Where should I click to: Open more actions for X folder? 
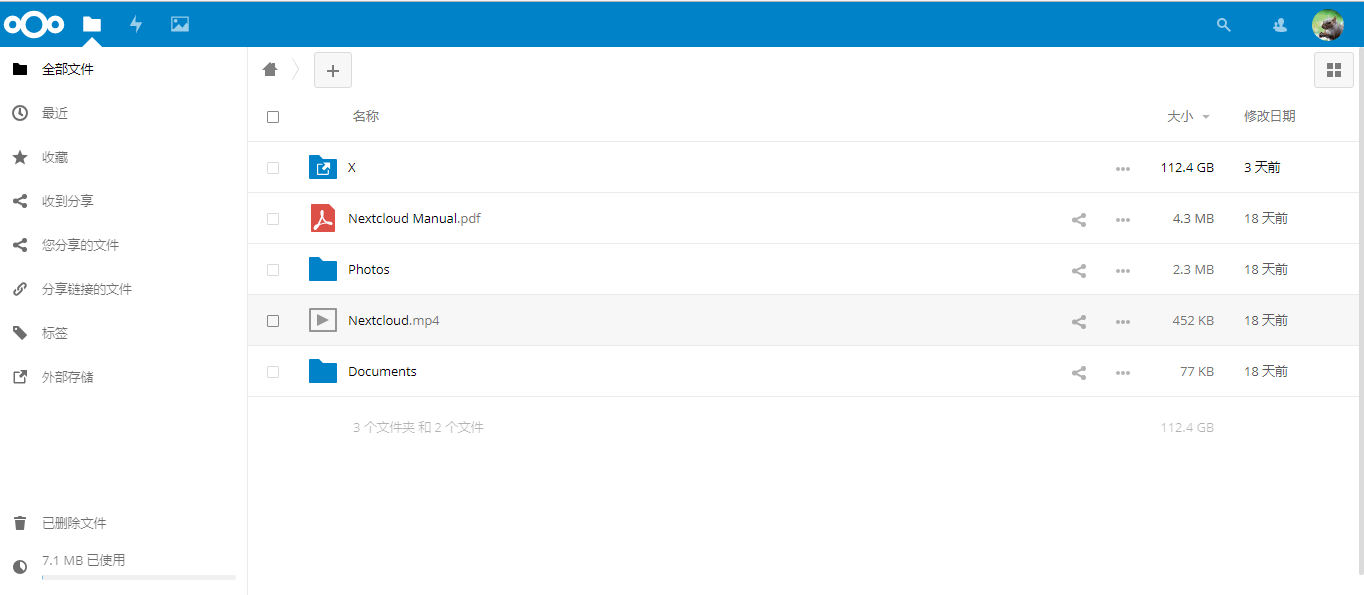pyautogui.click(x=1123, y=168)
